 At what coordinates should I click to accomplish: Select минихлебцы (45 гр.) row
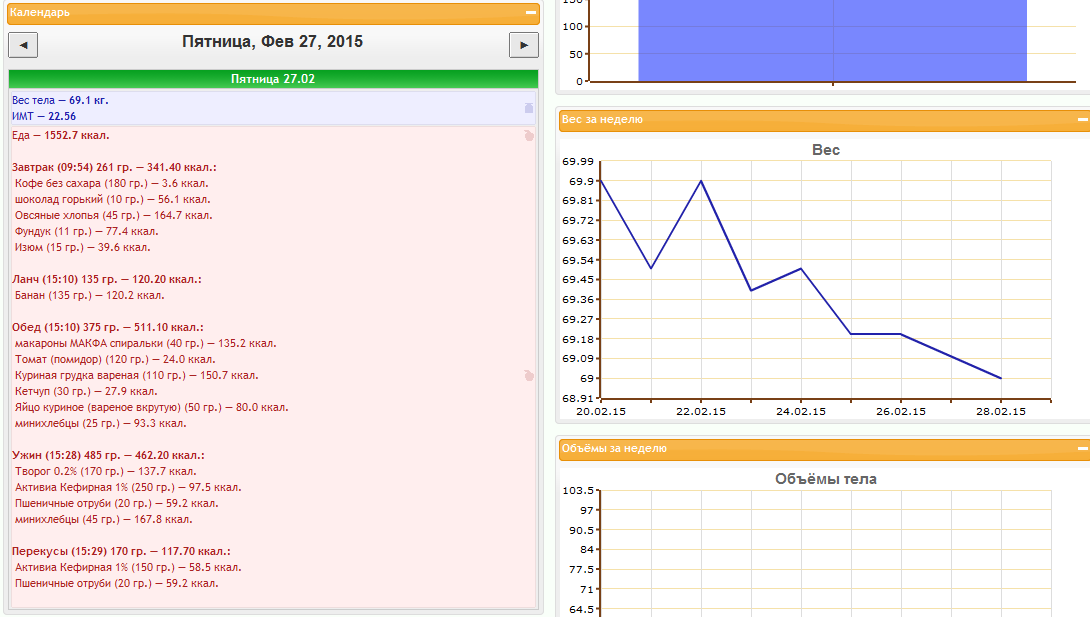click(x=104, y=519)
